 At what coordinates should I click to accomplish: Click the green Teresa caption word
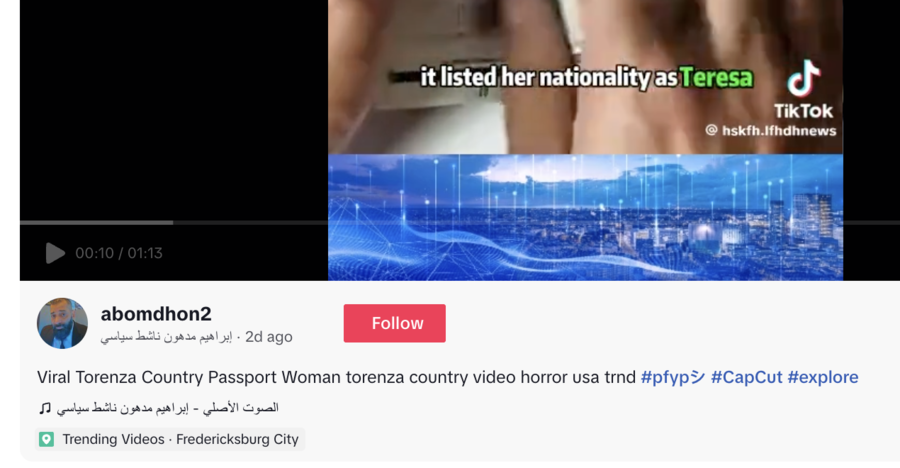(716, 78)
